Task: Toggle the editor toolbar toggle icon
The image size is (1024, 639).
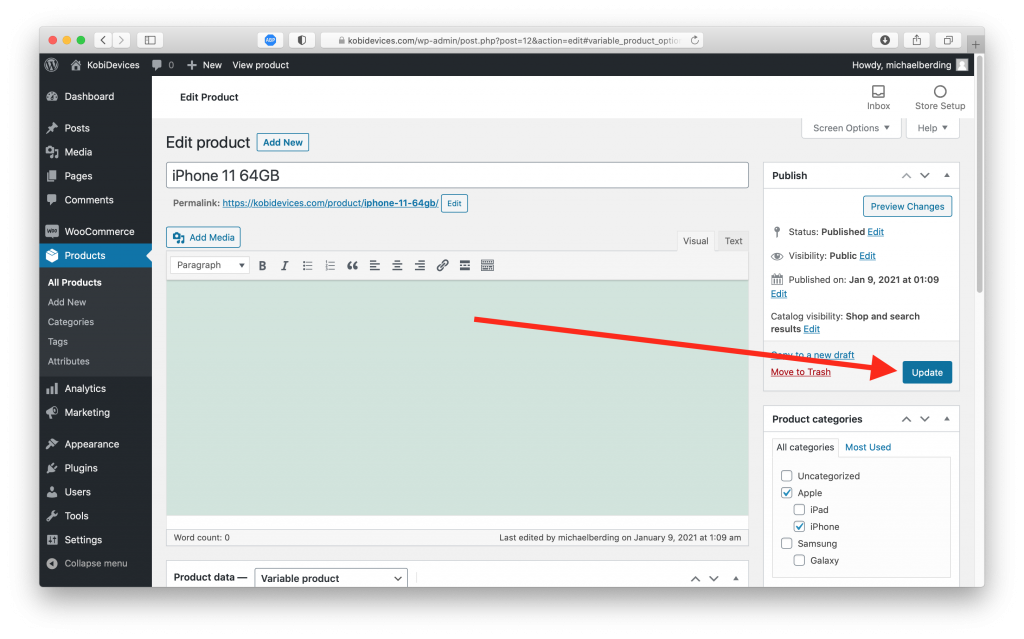Action: (487, 265)
